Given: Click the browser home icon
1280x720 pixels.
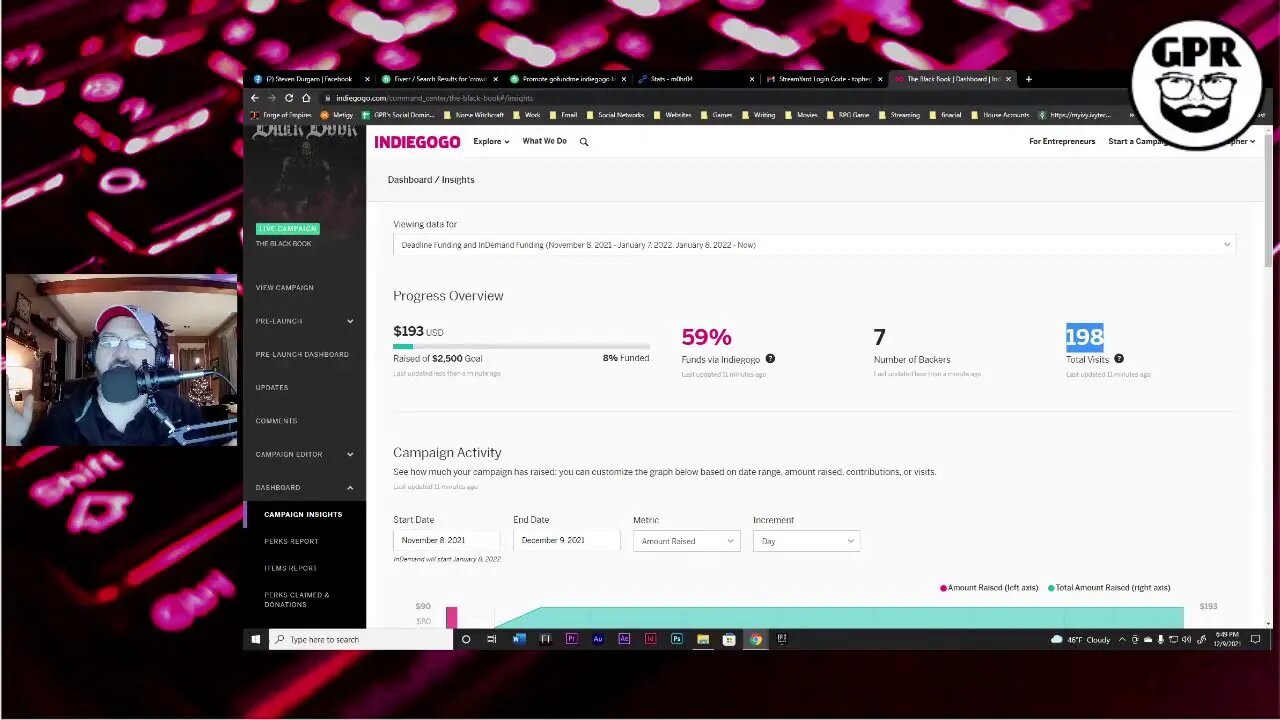Looking at the screenshot, I should click(x=306, y=98).
